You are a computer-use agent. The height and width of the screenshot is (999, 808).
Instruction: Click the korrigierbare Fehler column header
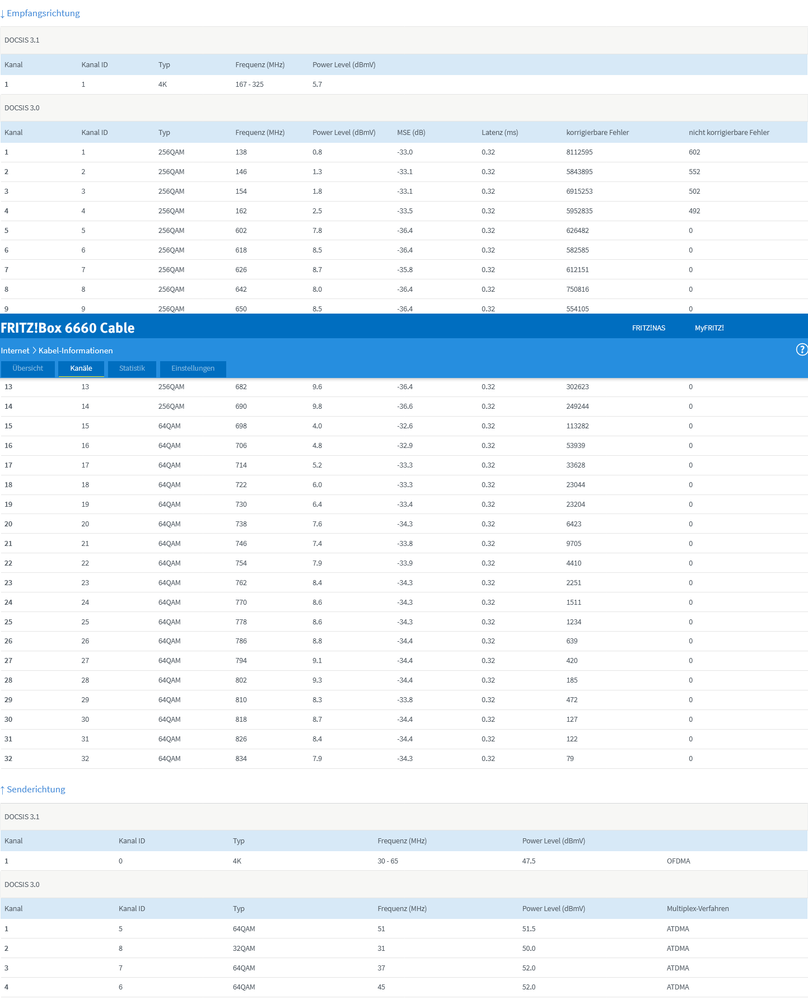click(597, 133)
